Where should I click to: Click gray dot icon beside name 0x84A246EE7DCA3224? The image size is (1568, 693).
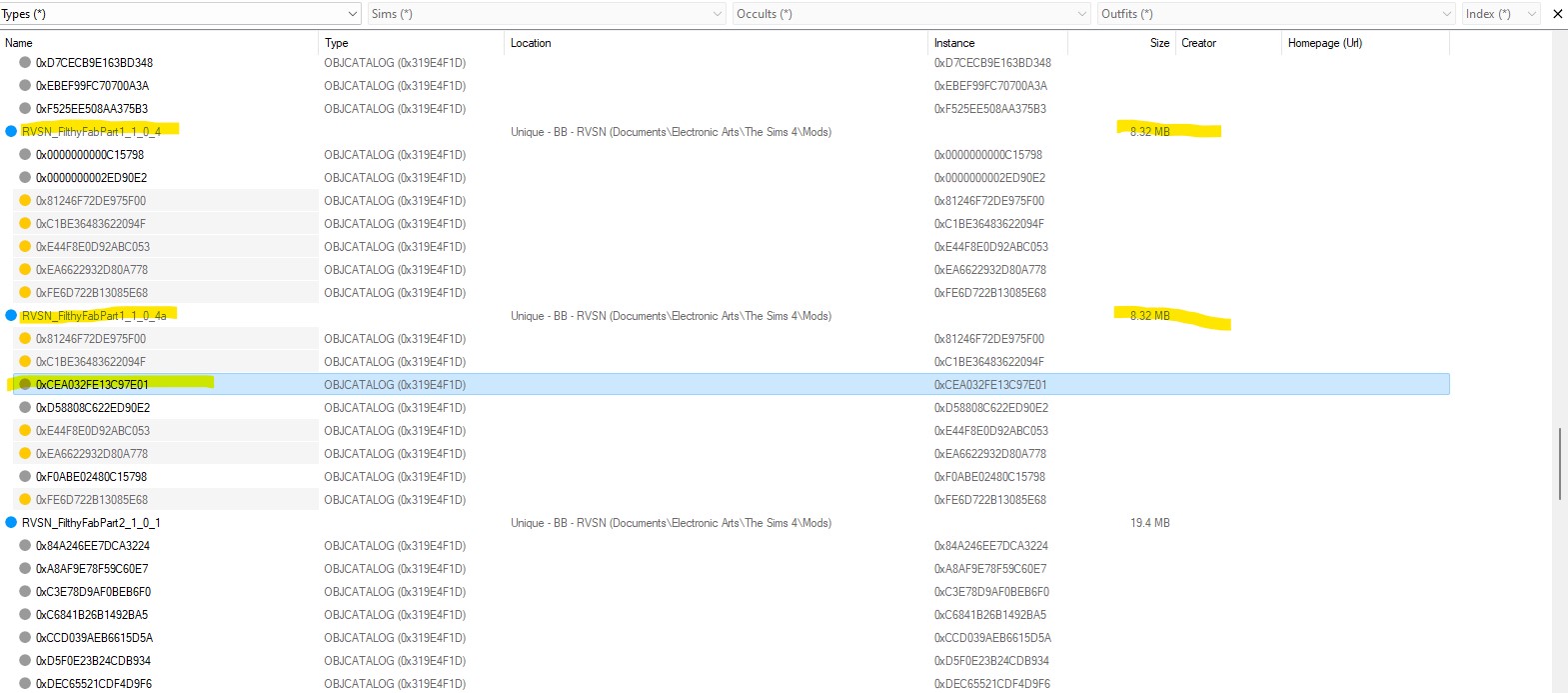(x=25, y=545)
